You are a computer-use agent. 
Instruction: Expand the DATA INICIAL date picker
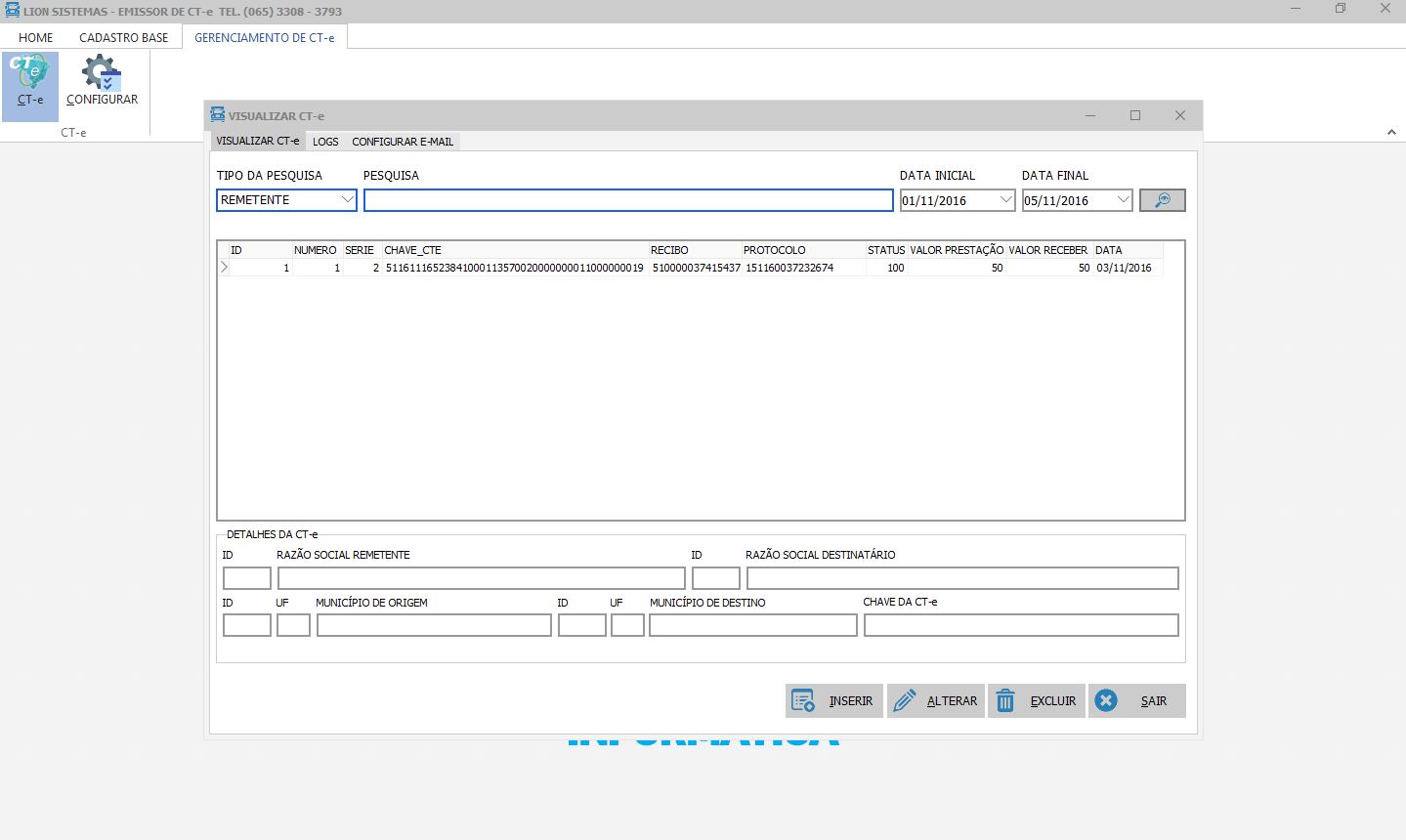pos(1006,200)
